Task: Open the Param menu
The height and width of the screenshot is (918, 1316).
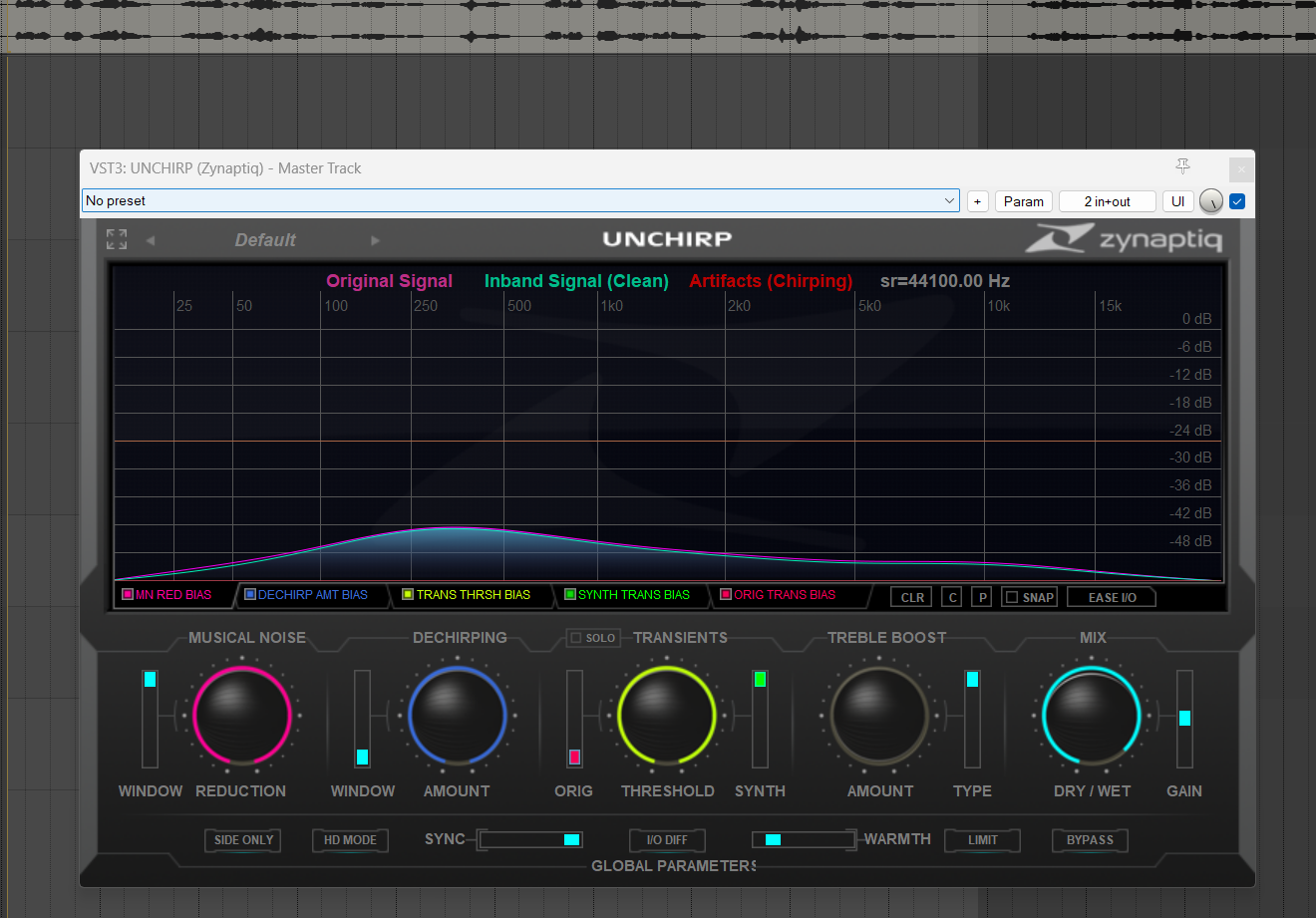Action: (1024, 201)
